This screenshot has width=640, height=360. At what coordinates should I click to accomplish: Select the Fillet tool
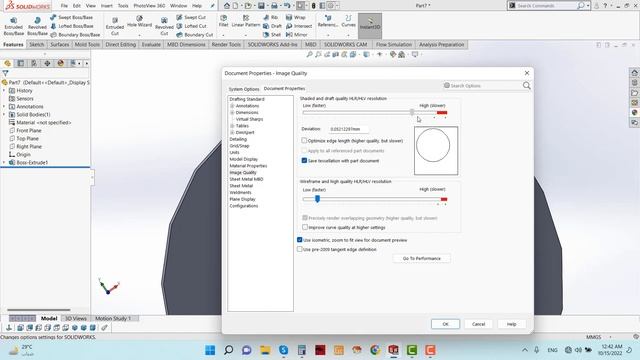click(x=223, y=21)
